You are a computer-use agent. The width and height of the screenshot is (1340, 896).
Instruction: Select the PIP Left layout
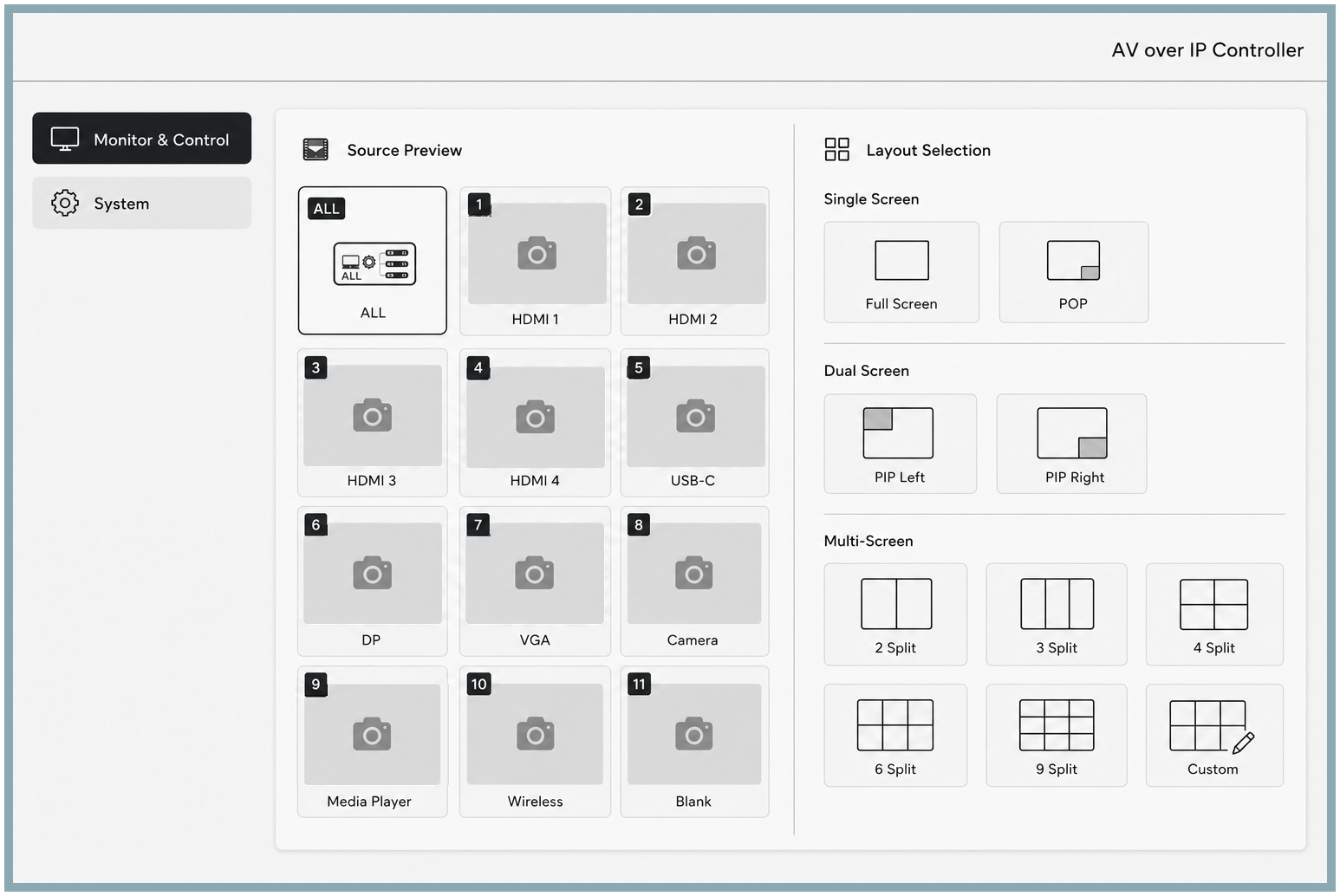(x=901, y=444)
